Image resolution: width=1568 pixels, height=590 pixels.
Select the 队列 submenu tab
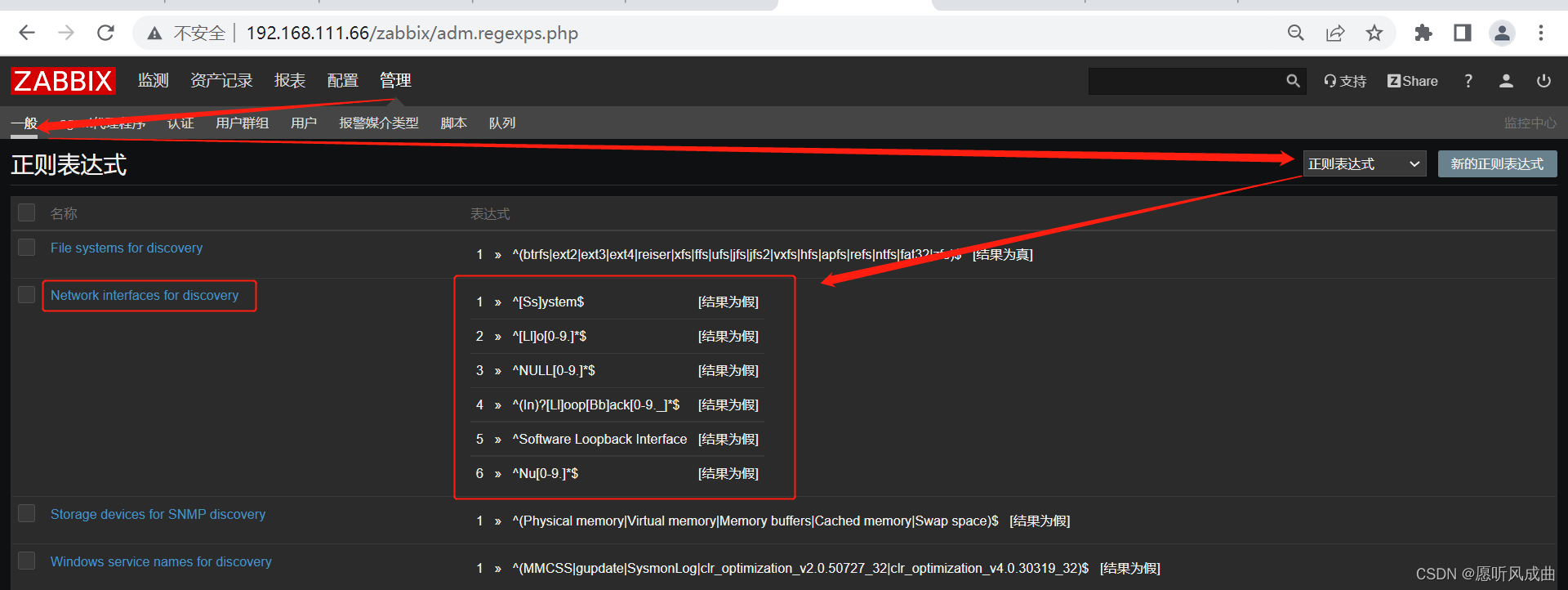coord(502,123)
